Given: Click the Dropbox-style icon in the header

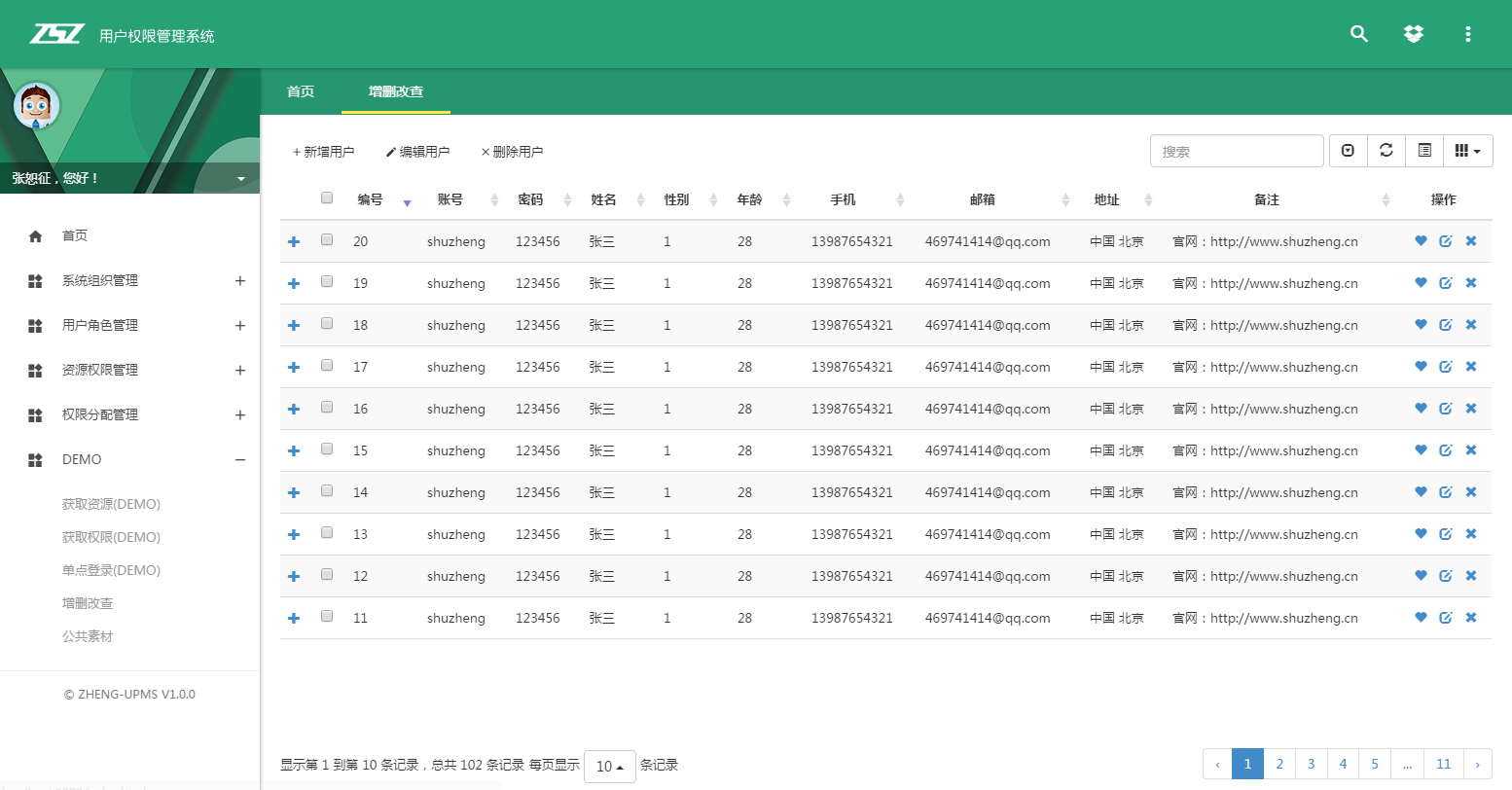Looking at the screenshot, I should tap(1414, 34).
